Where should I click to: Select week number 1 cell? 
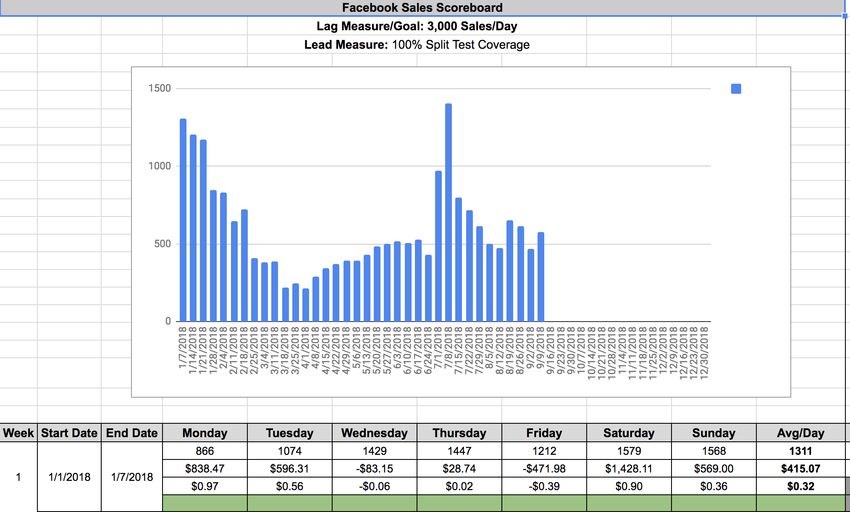click(x=18, y=477)
